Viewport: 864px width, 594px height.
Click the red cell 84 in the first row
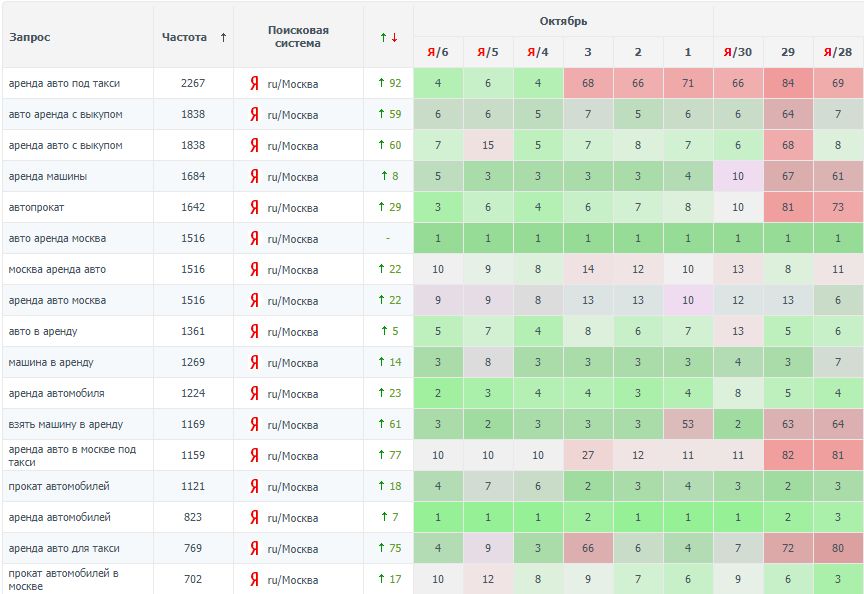(788, 83)
